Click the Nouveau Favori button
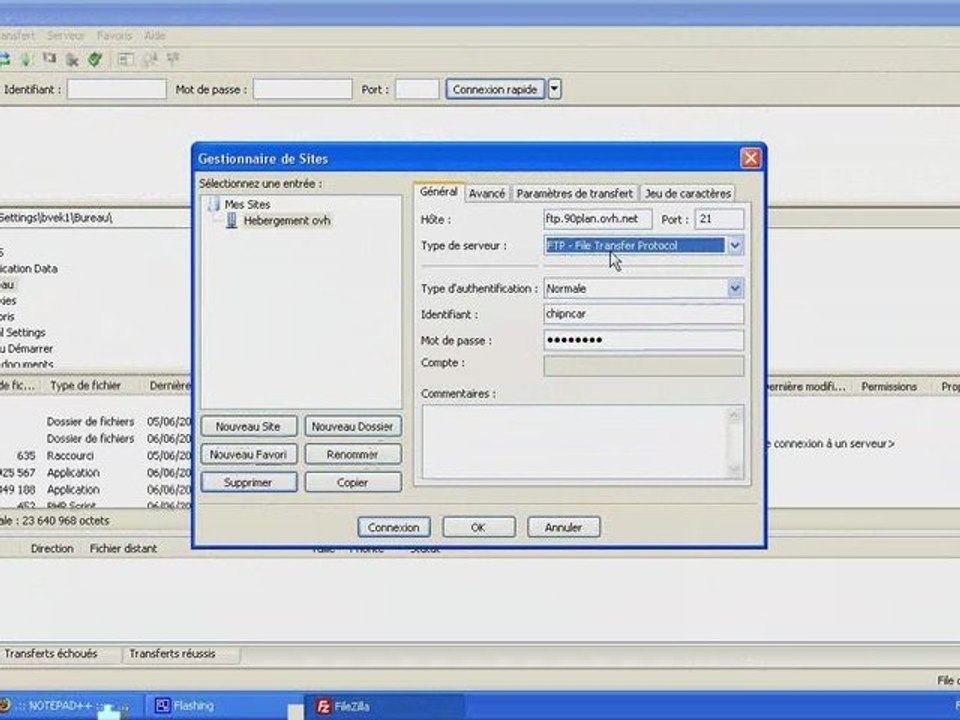960x720 pixels. (249, 455)
